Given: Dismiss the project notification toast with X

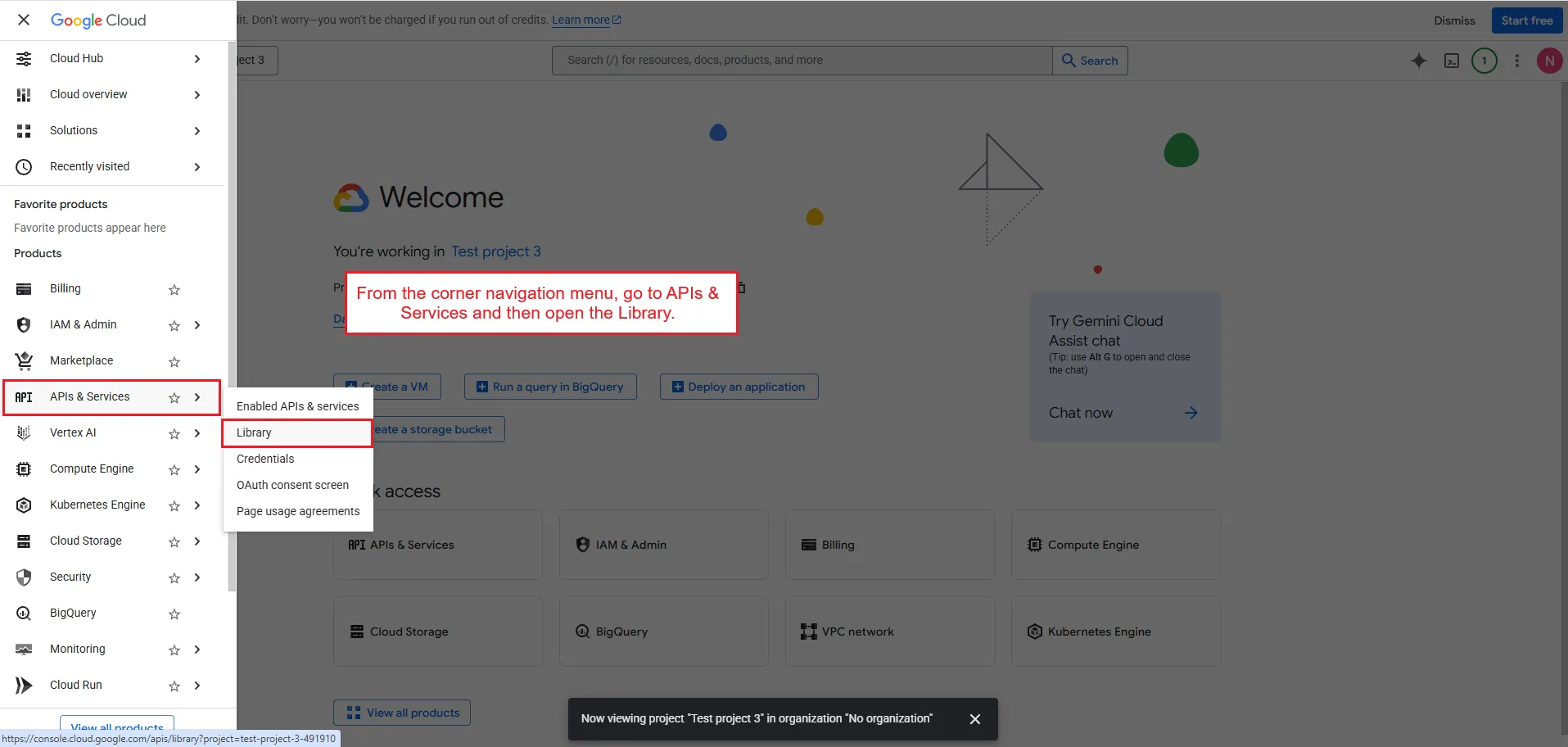Looking at the screenshot, I should [974, 719].
